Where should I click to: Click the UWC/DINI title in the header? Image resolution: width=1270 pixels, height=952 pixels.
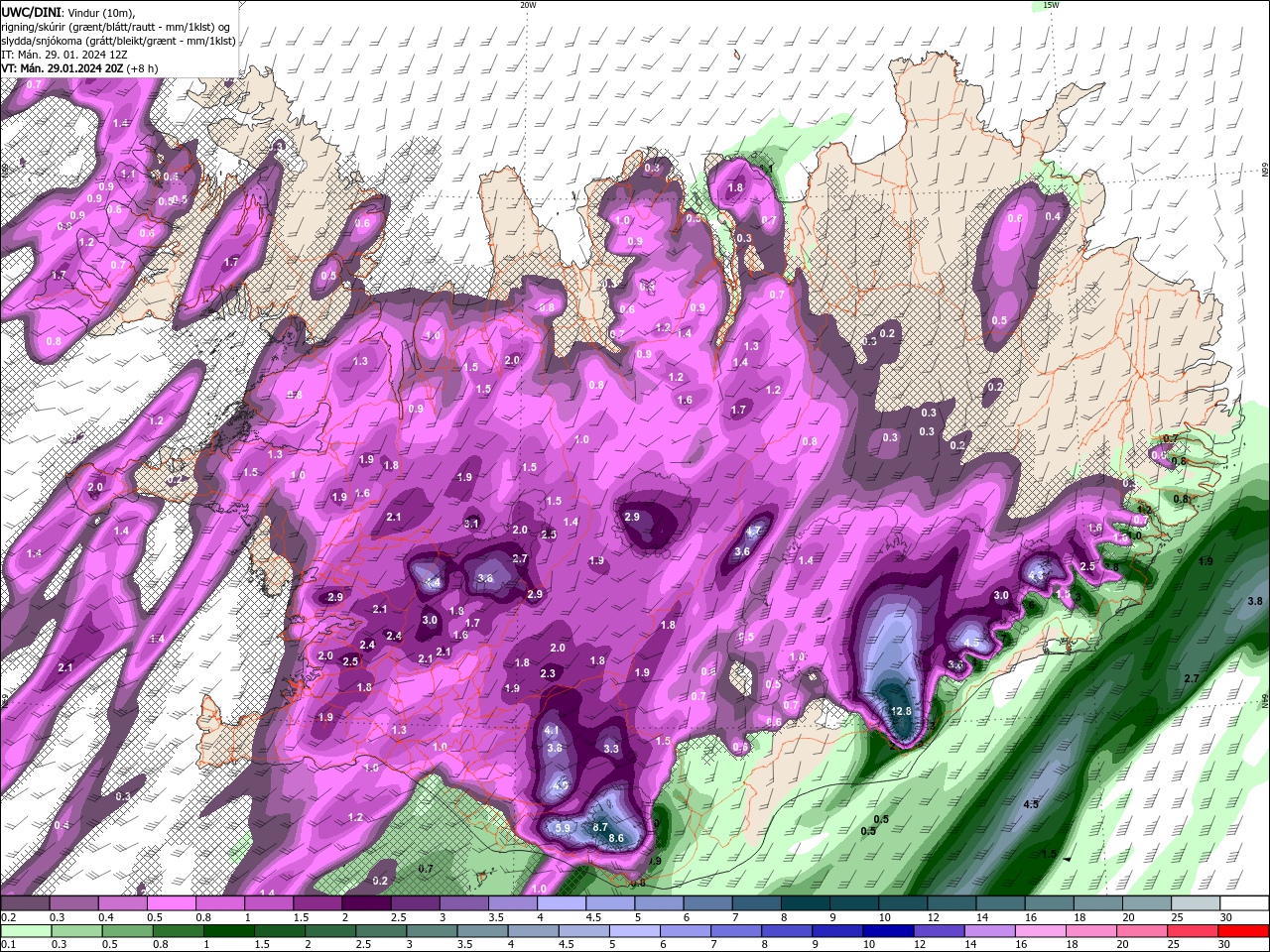pos(32,12)
